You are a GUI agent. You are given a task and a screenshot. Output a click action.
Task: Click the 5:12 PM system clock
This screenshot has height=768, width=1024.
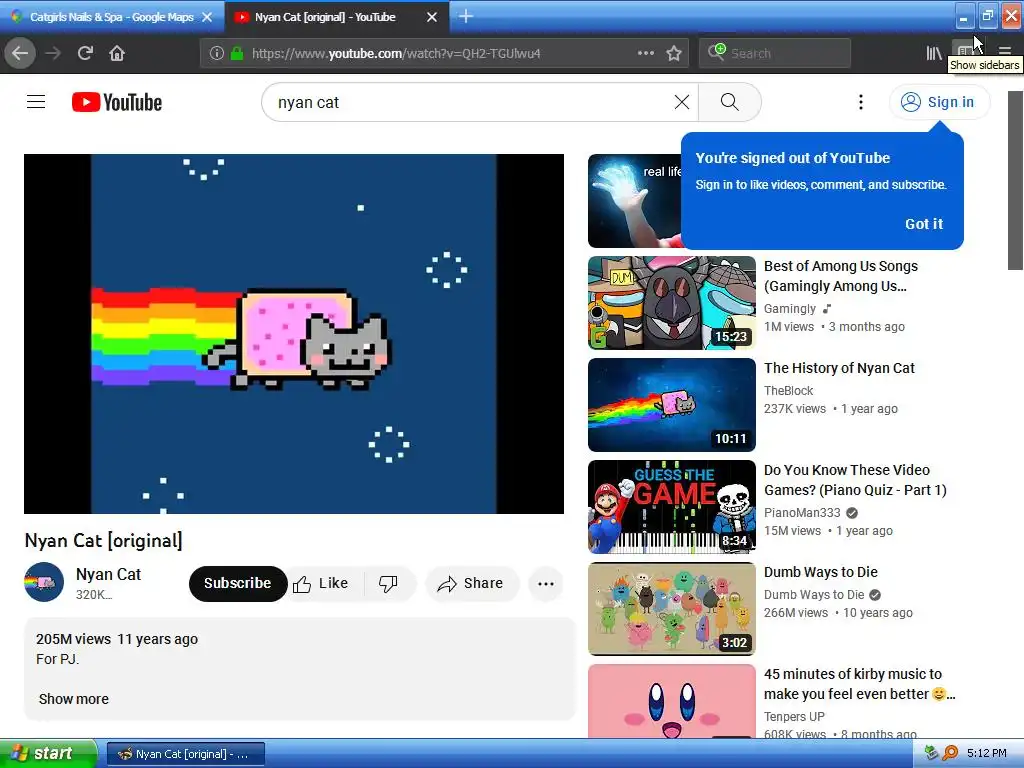986,753
